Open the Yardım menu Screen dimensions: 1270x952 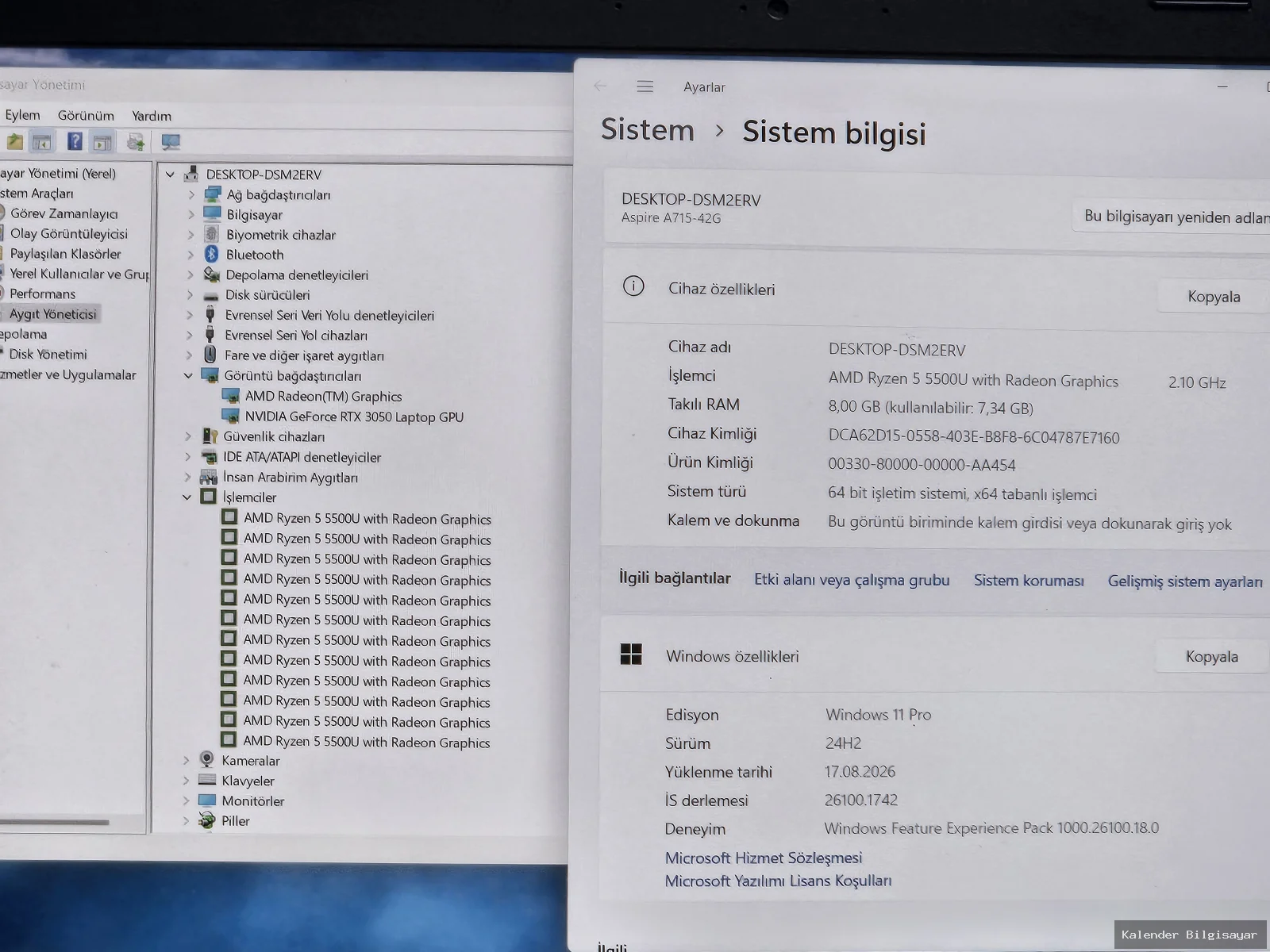[x=152, y=116]
